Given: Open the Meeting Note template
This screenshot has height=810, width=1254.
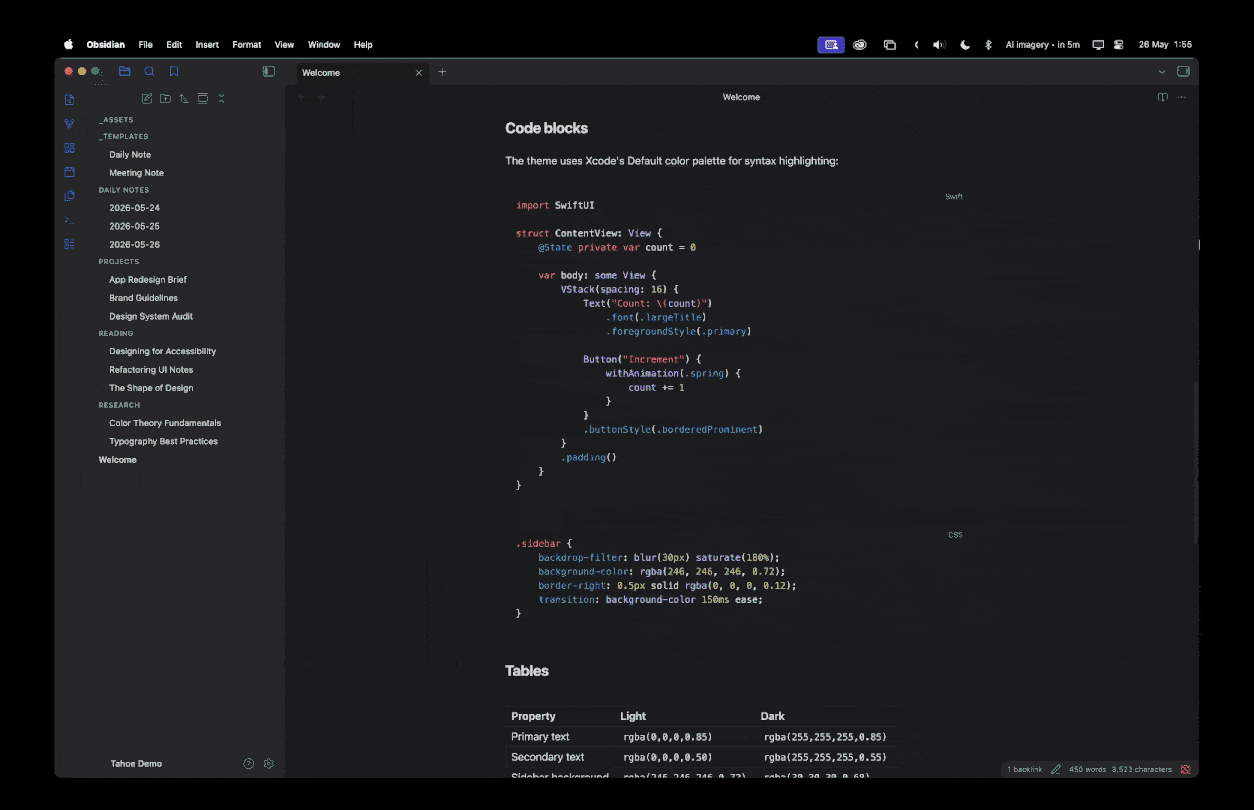Looking at the screenshot, I should (137, 173).
